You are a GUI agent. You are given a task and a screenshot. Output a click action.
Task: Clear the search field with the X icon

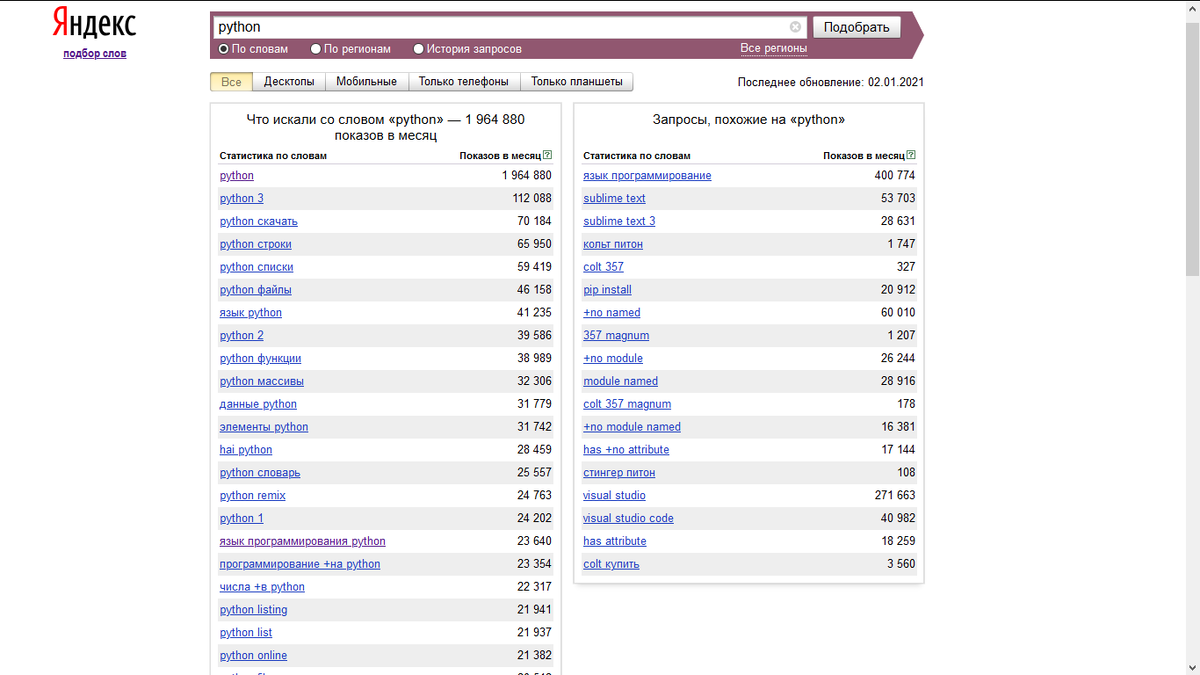click(x=795, y=27)
